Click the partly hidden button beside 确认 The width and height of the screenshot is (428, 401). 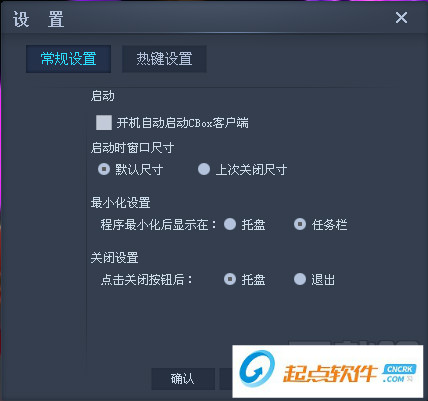pyautogui.click(x=226, y=379)
